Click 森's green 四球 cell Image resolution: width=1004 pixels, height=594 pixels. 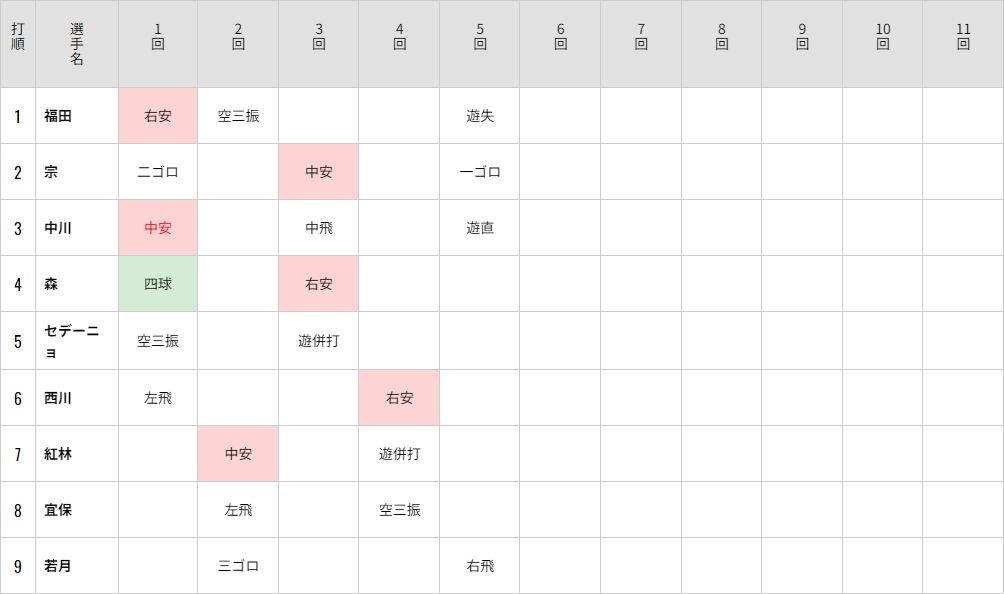(x=158, y=284)
